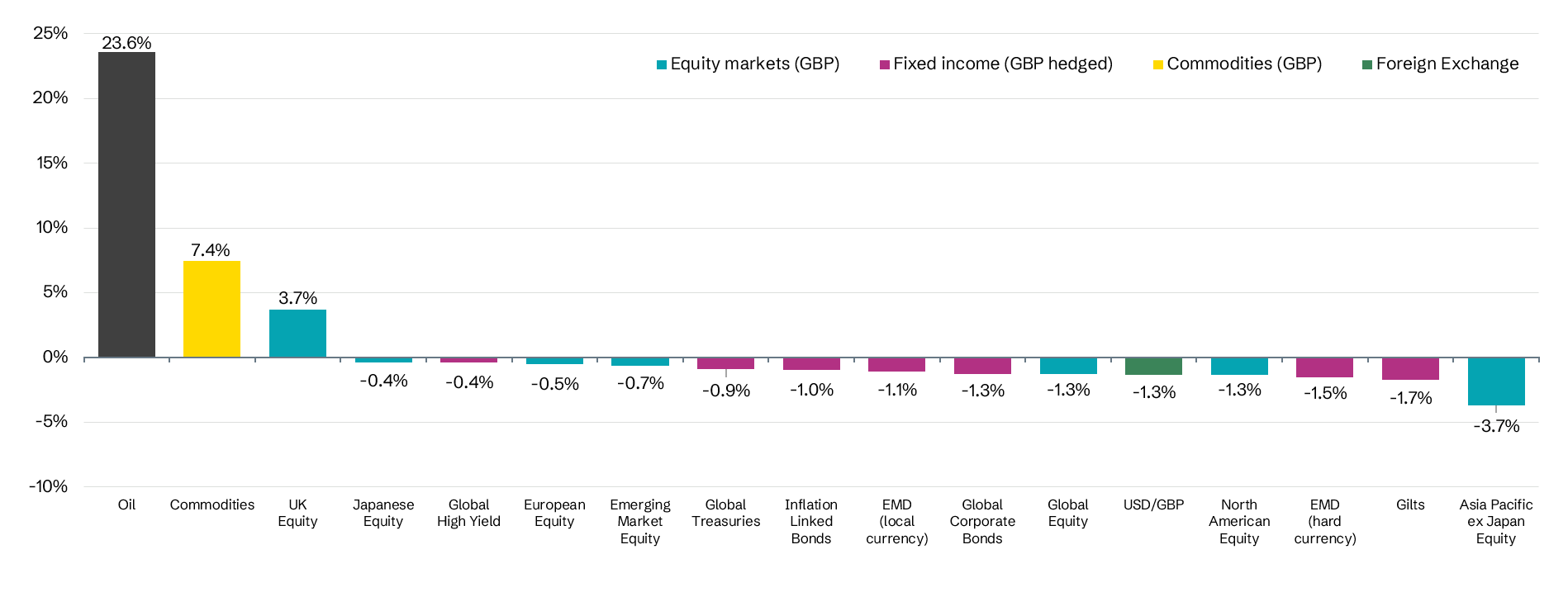The height and width of the screenshot is (592, 1568).
Task: Click the 7.4% data label
Action: coord(211,250)
